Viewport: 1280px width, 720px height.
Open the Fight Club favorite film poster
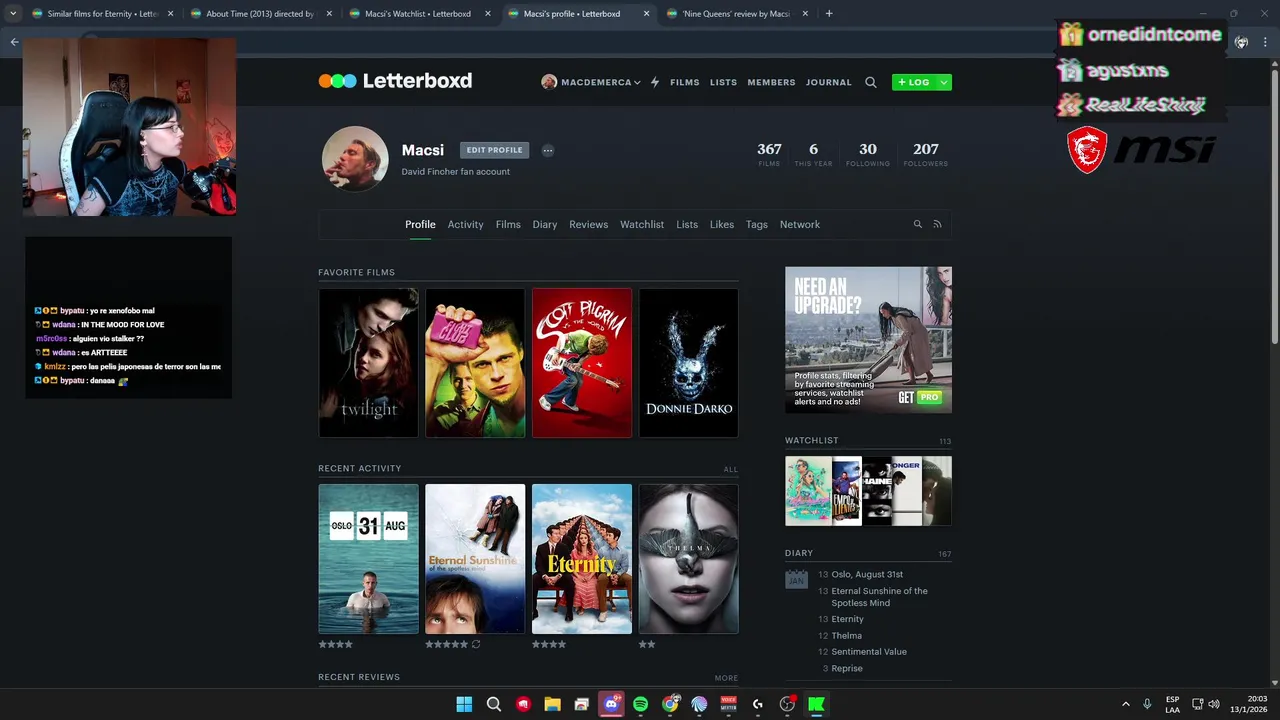coord(475,363)
